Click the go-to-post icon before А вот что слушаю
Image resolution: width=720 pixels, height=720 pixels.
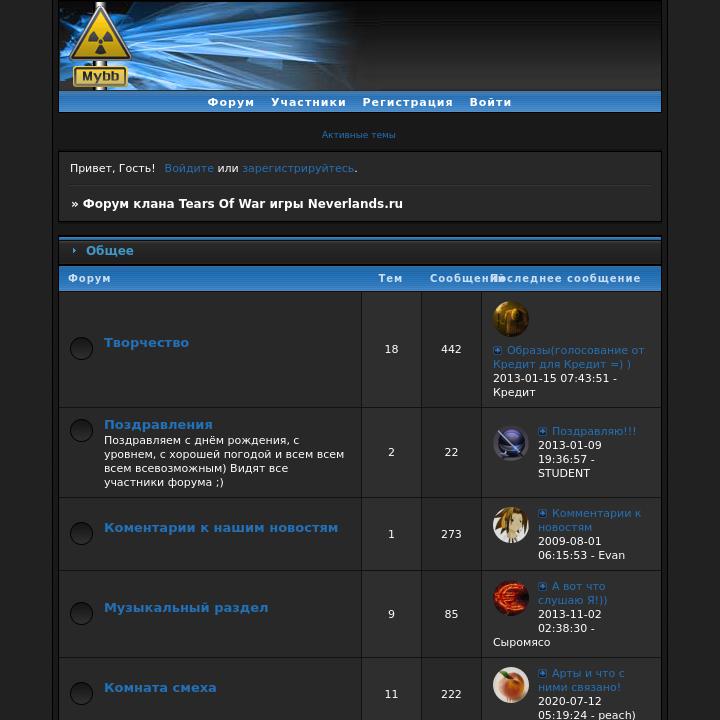coord(542,586)
